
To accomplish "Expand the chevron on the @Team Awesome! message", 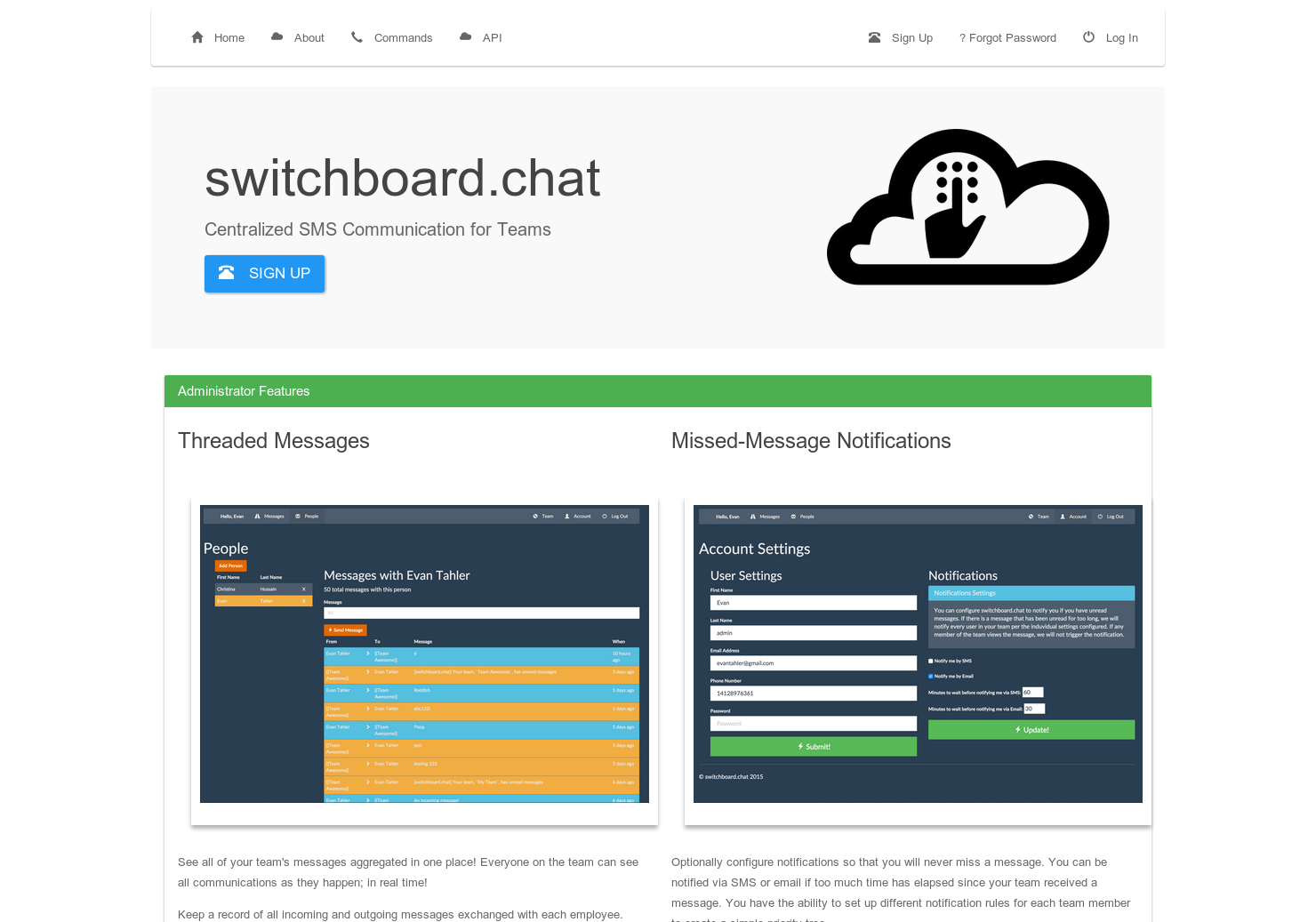I will [x=368, y=672].
